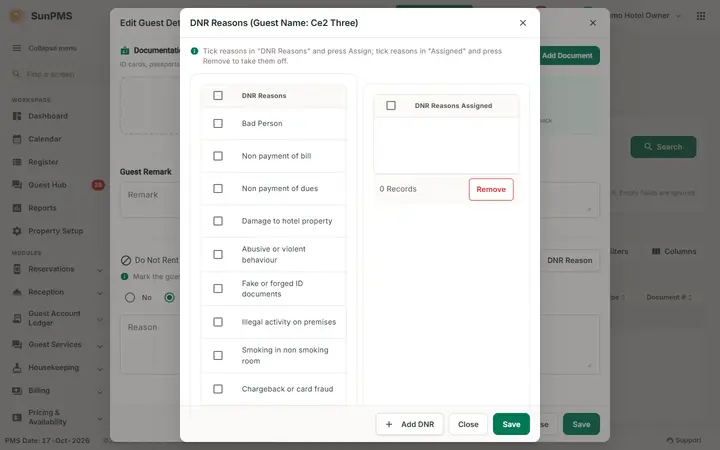
Task: Click the plus icon on Add DNR
Action: click(x=389, y=424)
